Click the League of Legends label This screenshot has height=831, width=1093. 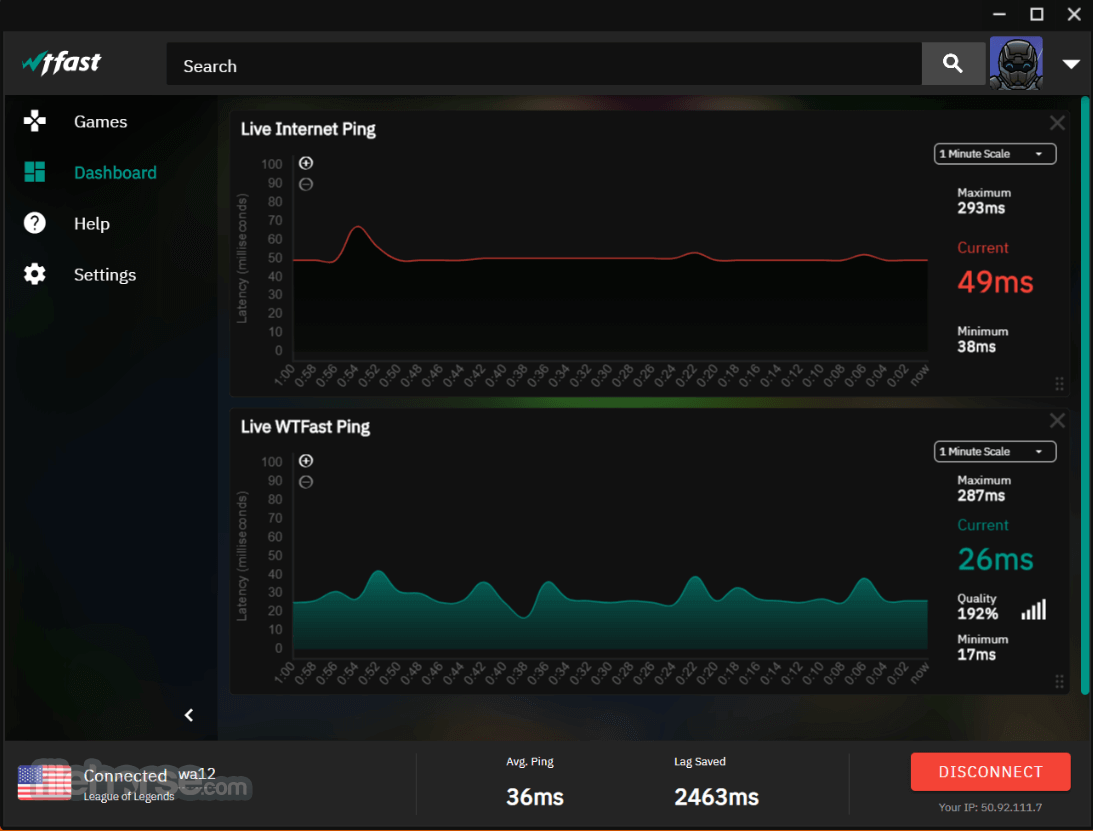tap(129, 796)
